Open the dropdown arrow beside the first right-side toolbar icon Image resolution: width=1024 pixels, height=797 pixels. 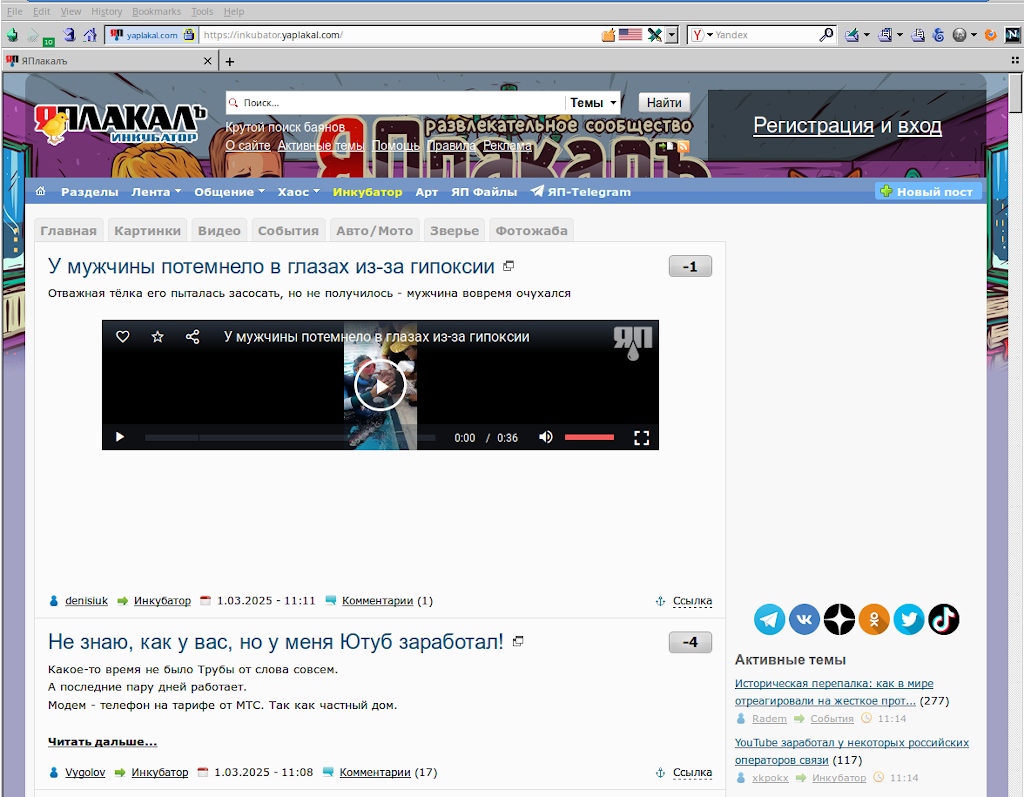pyautogui.click(x=867, y=35)
